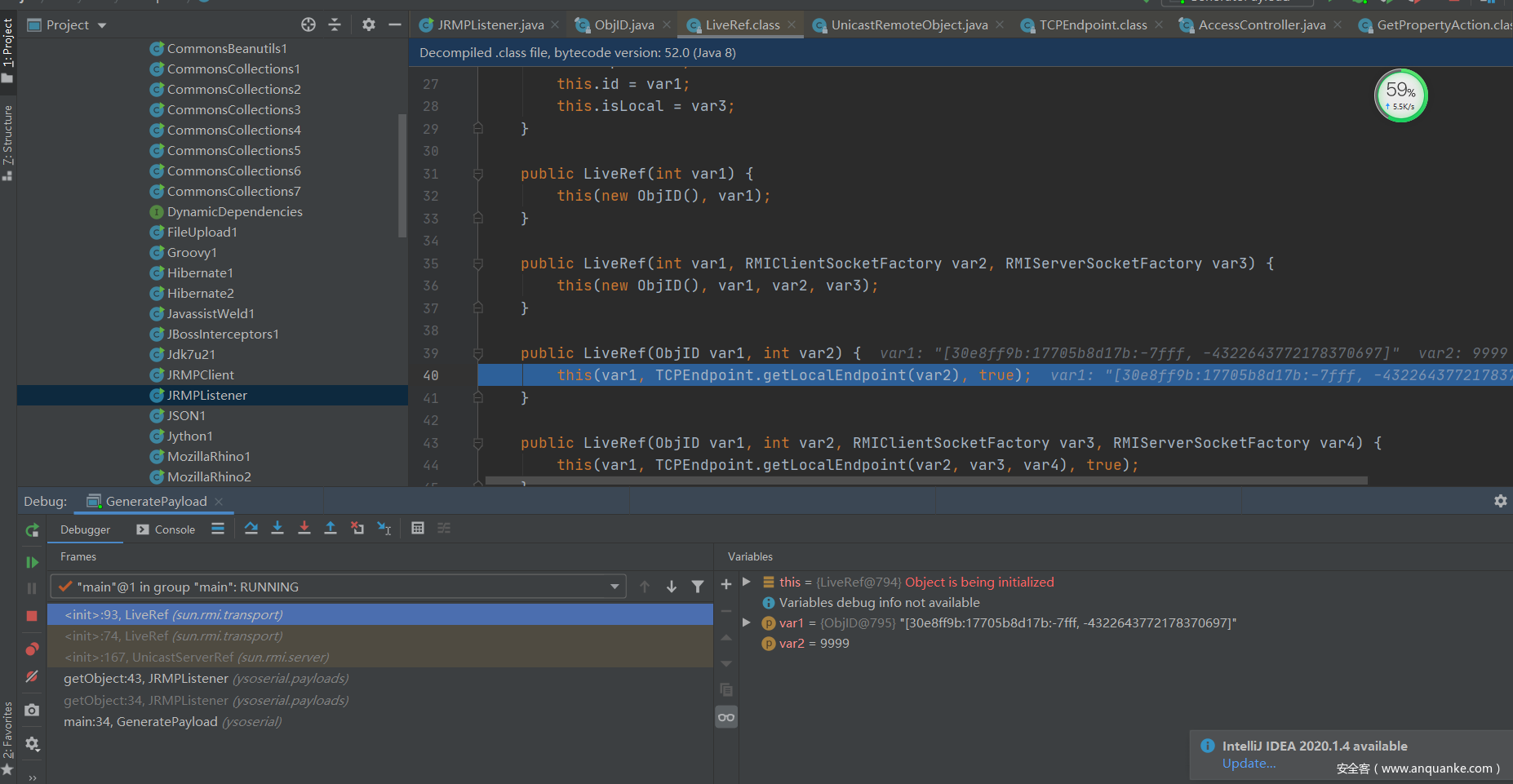The width and height of the screenshot is (1513, 784).
Task: Switch to the Console tab
Action: click(x=166, y=529)
